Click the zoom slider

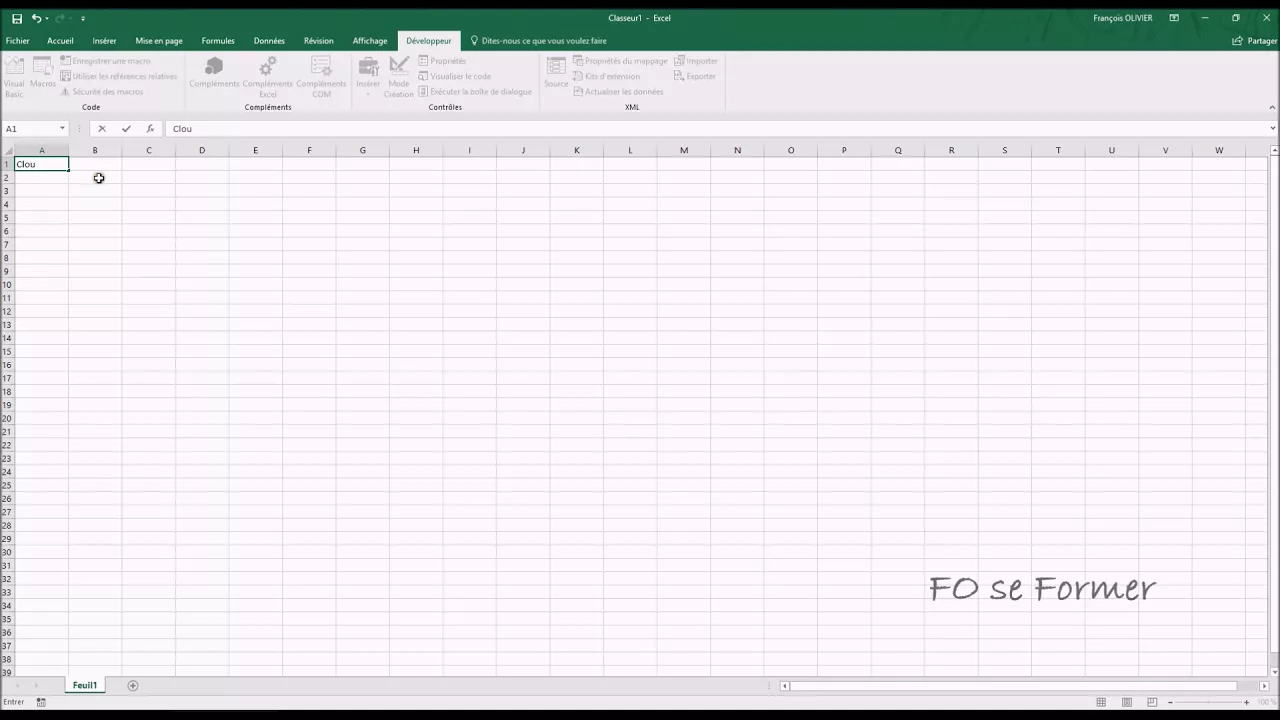pyautogui.click(x=1208, y=703)
